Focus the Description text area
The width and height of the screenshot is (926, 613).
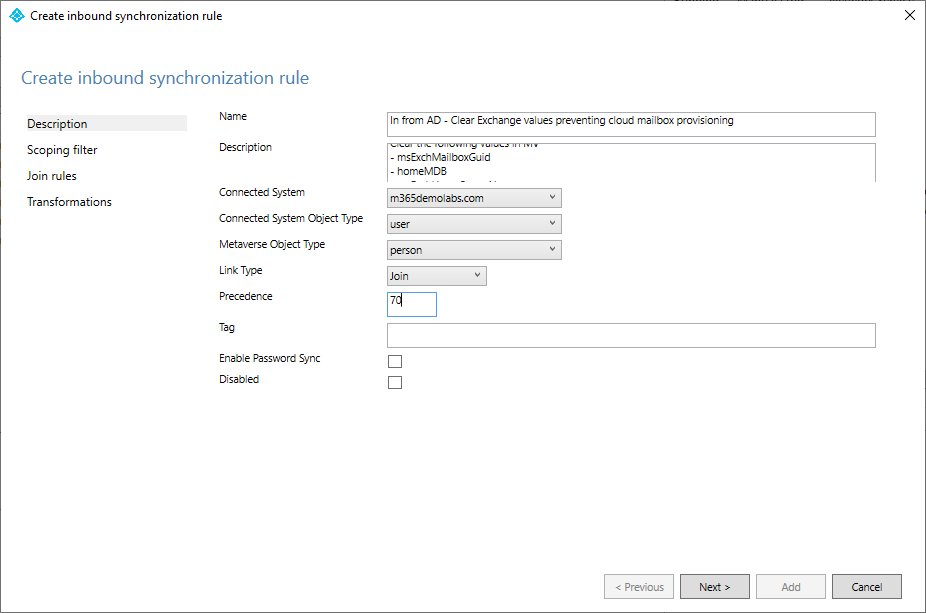coord(630,162)
